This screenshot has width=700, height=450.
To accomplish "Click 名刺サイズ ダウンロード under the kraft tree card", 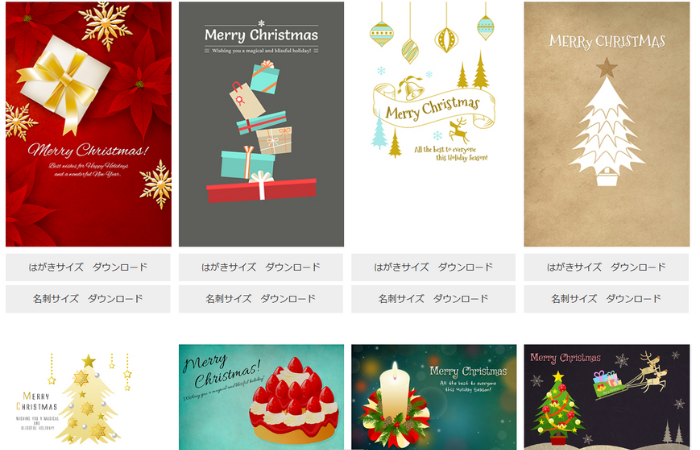I will 606,299.
